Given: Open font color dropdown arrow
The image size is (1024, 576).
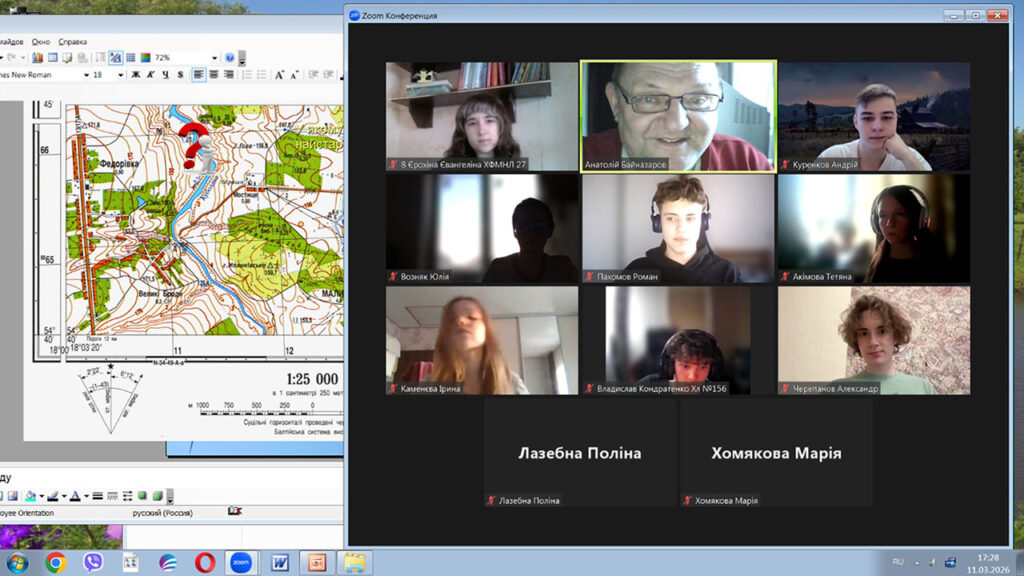Looking at the screenshot, I should (86, 496).
